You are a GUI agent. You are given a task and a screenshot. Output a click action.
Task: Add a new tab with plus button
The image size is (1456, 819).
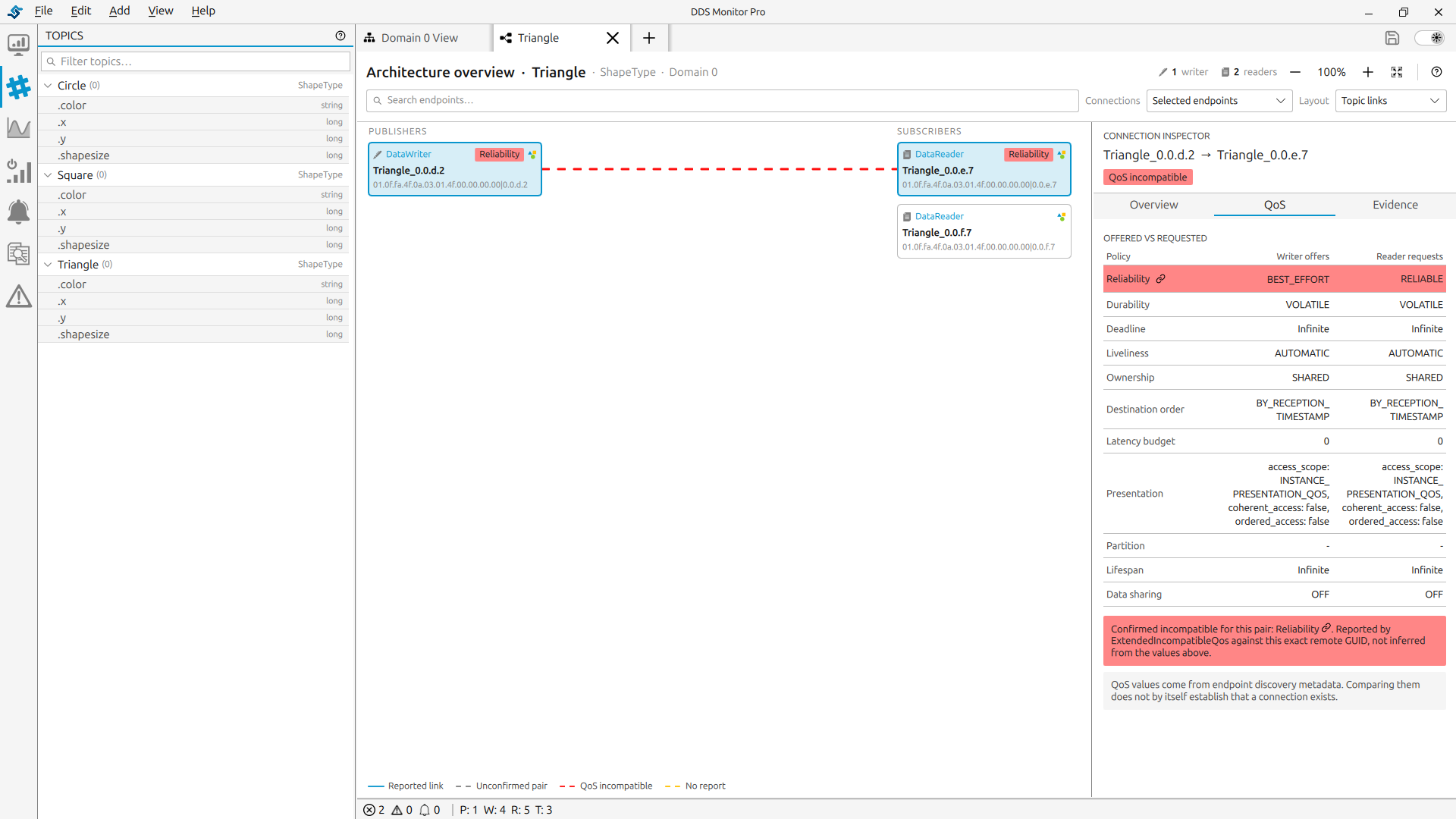(x=649, y=38)
